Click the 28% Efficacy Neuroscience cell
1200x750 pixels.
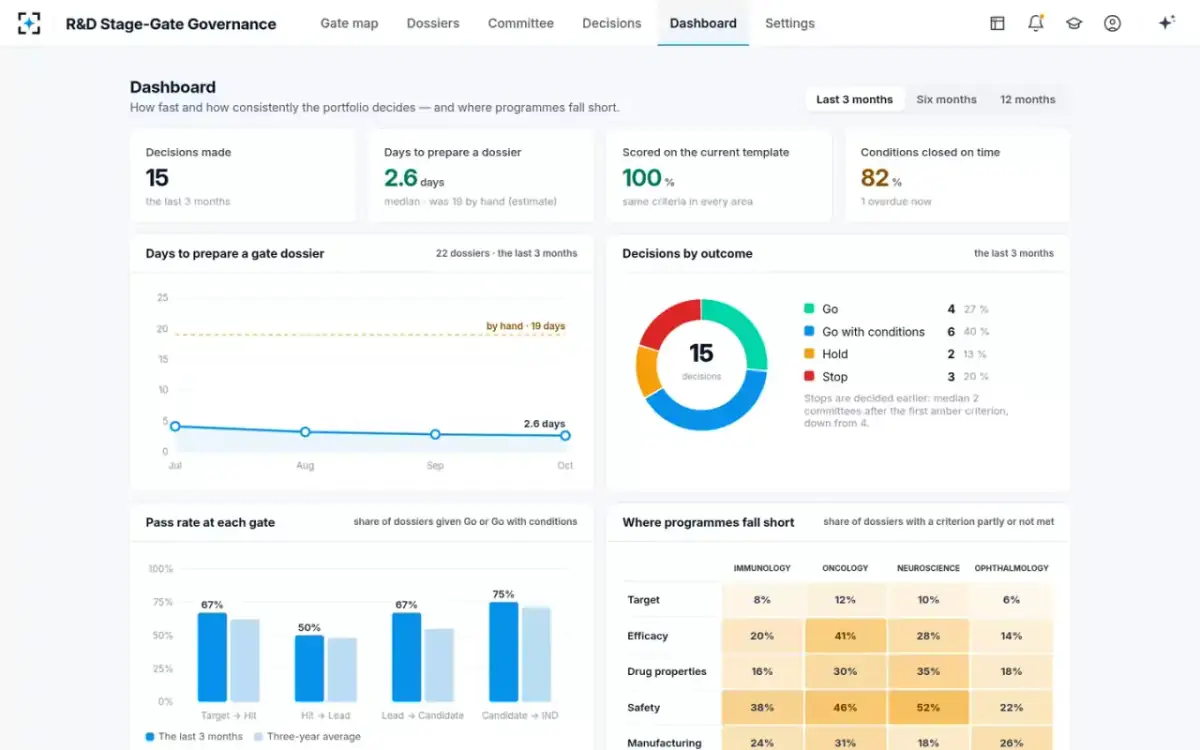click(x=928, y=636)
